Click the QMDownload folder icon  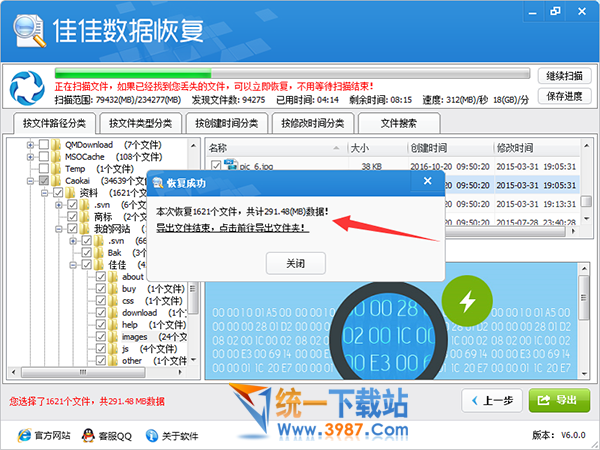(x=56, y=145)
